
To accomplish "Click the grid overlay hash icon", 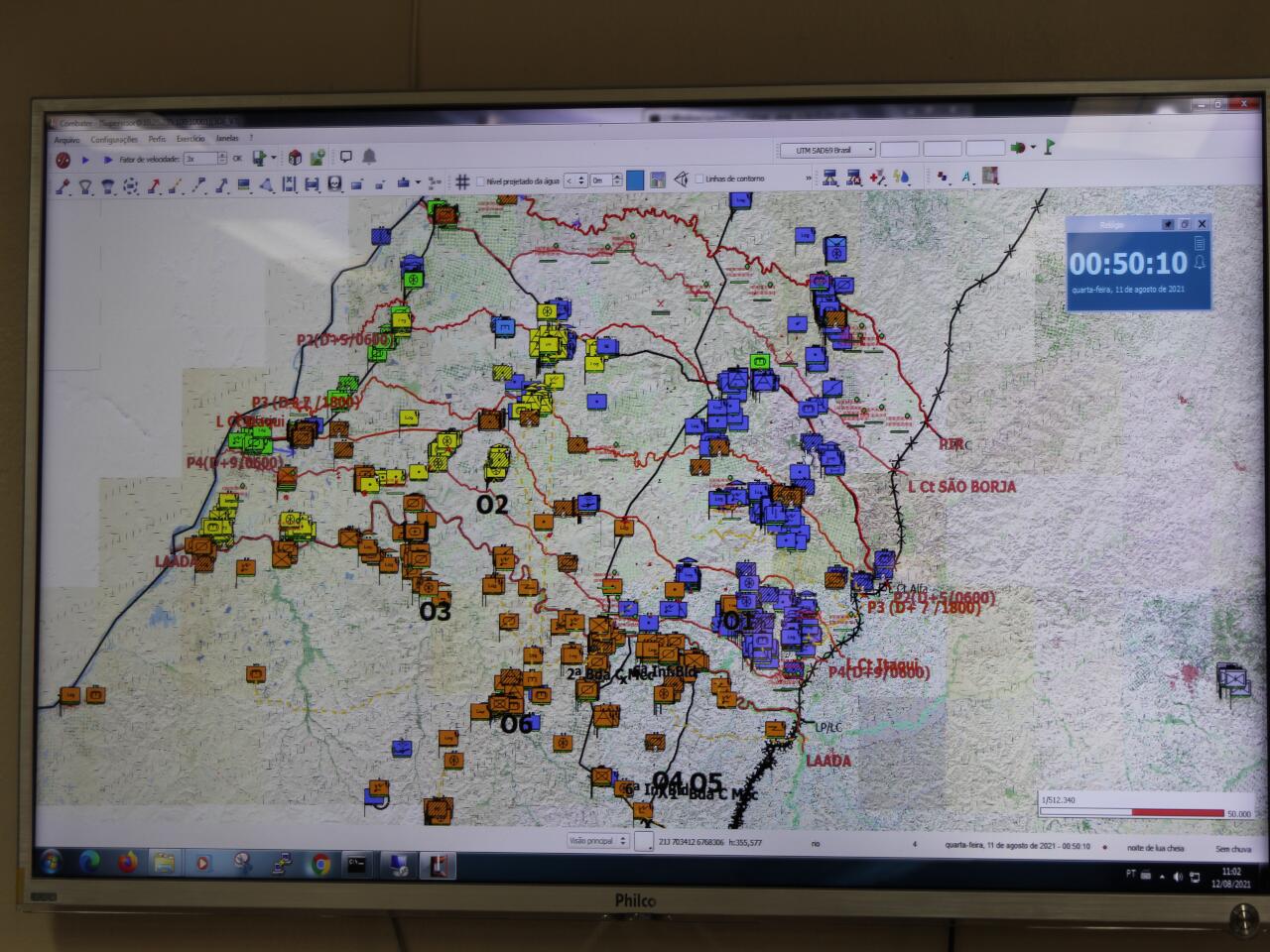I will tap(461, 181).
